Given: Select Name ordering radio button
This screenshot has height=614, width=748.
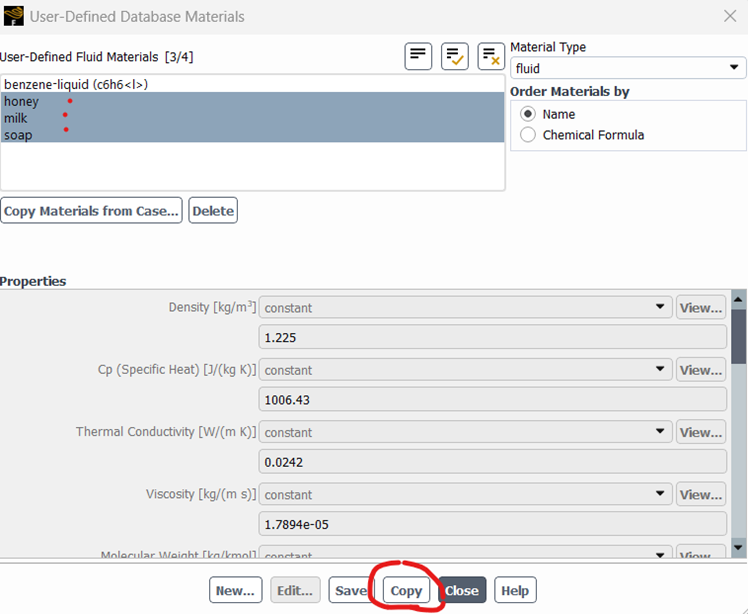Looking at the screenshot, I should tap(528, 114).
